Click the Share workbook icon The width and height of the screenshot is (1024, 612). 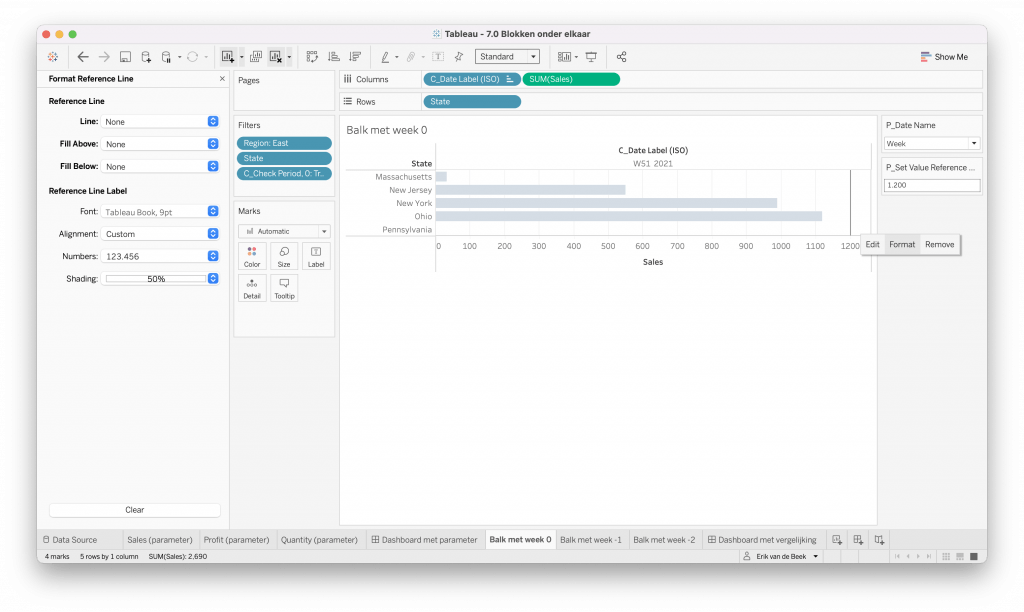pyautogui.click(x=622, y=57)
